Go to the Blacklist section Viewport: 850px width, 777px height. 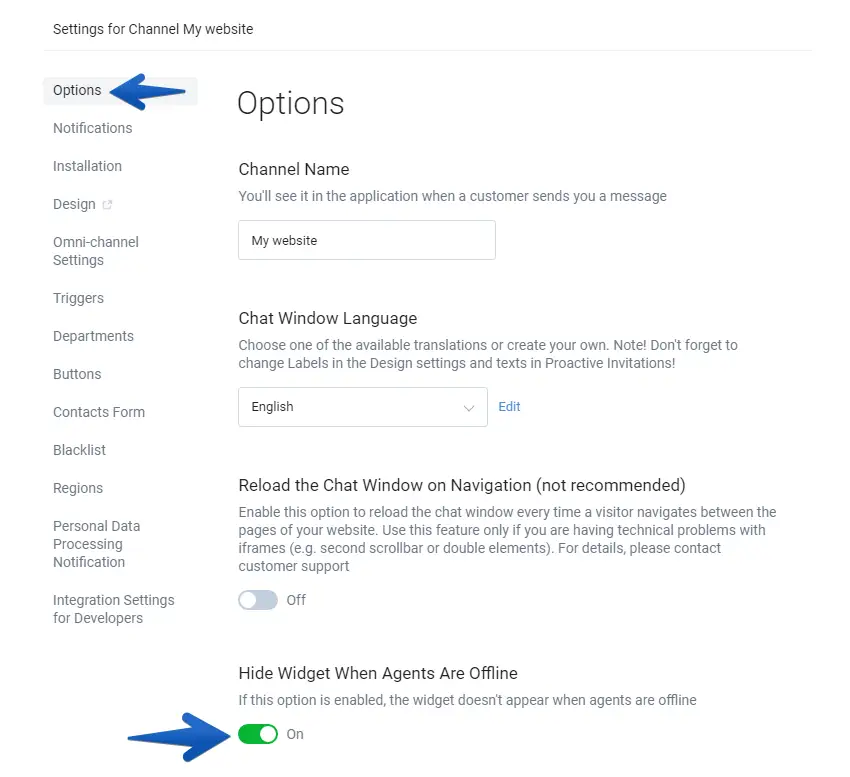[79, 450]
